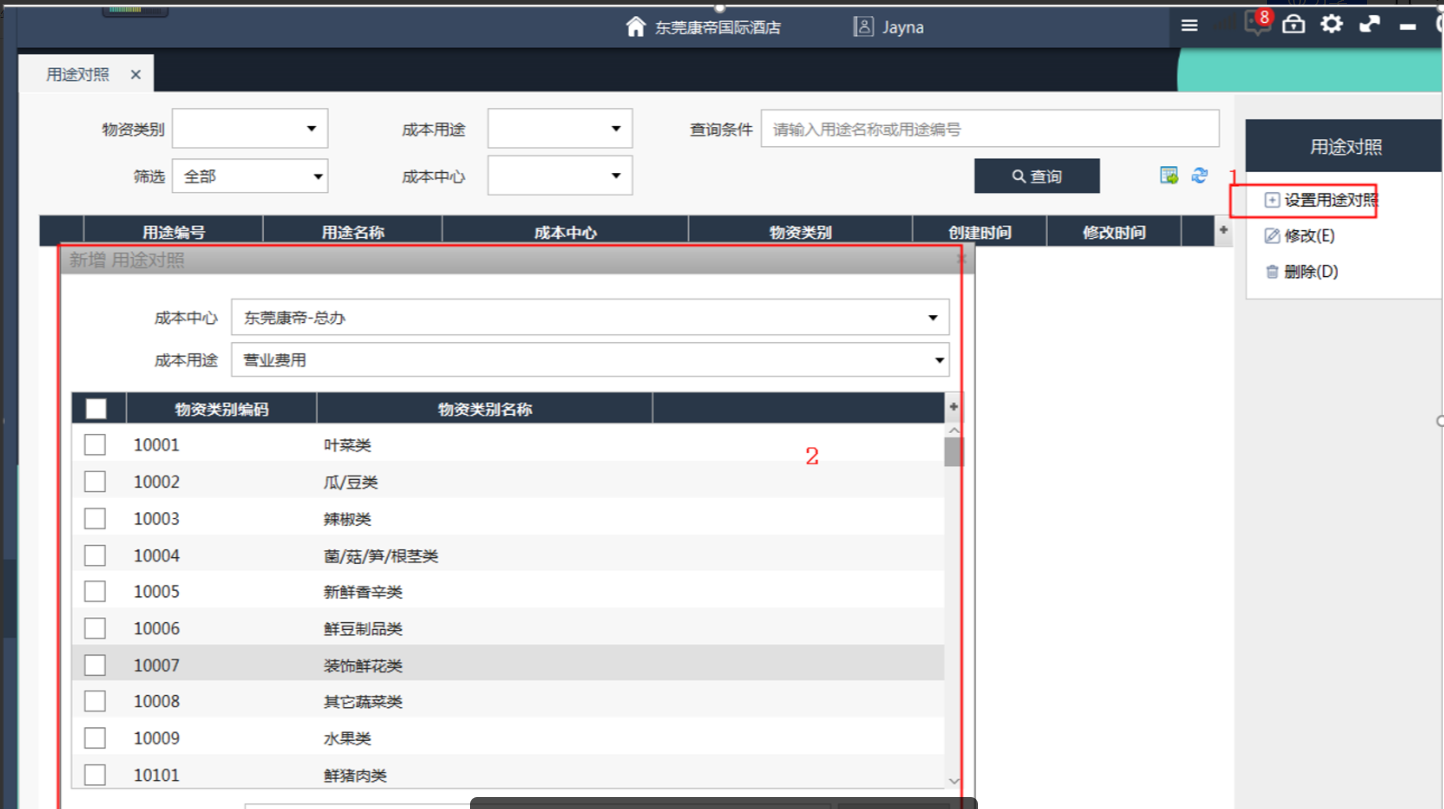
Task: Open the 物资类别 dropdown
Action: (250, 129)
